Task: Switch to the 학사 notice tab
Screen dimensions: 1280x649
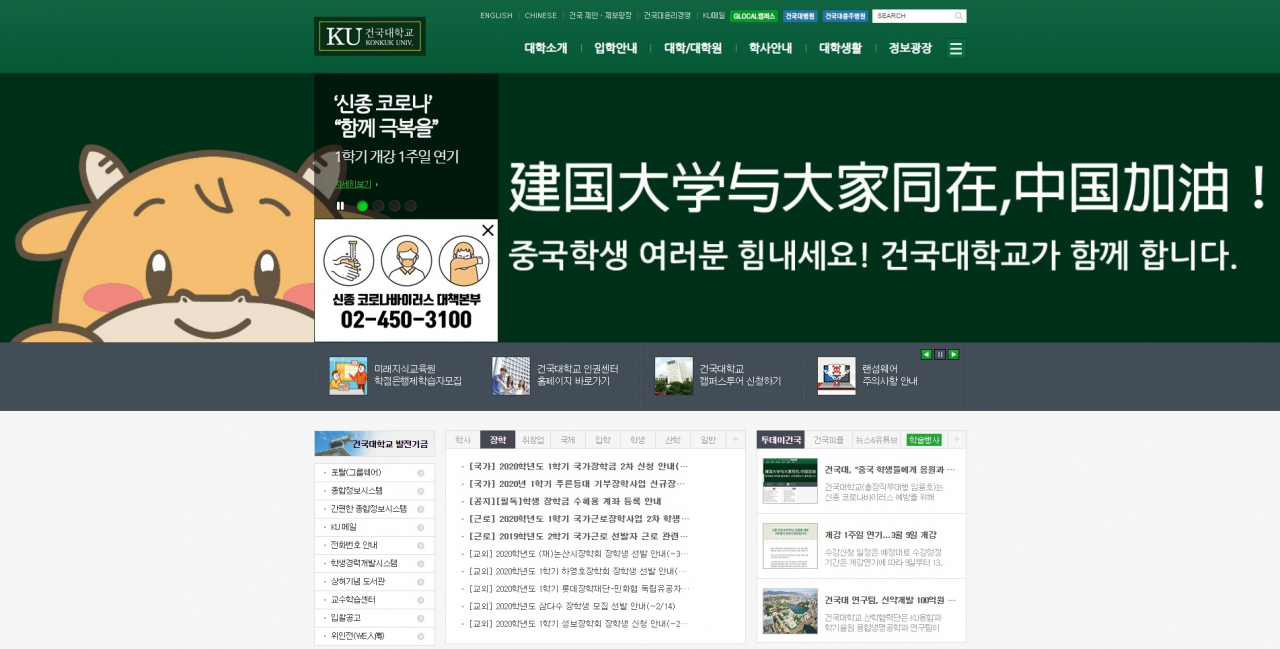Action: (x=463, y=440)
